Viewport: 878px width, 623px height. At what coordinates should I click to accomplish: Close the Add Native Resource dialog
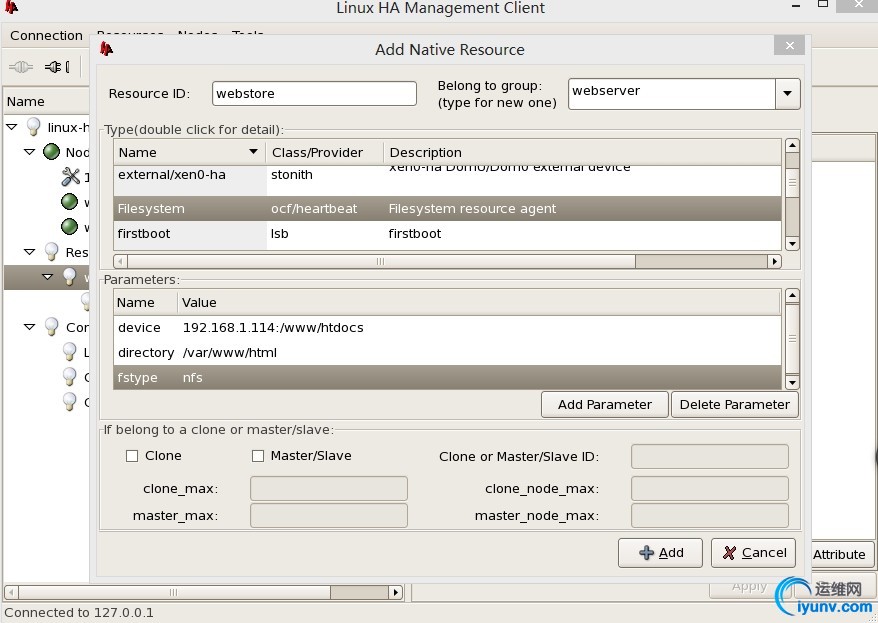pyautogui.click(x=790, y=45)
